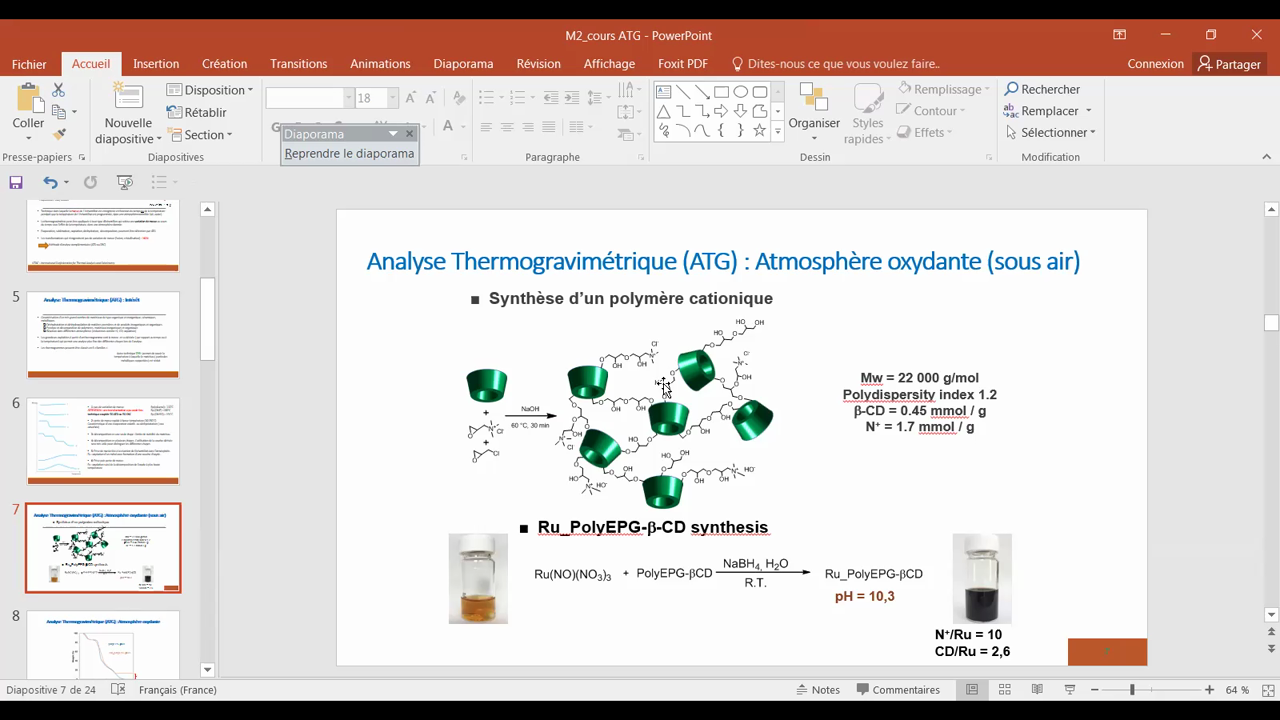Open the Disposition layout dropdown
This screenshot has height=720, width=1280.
click(x=209, y=90)
